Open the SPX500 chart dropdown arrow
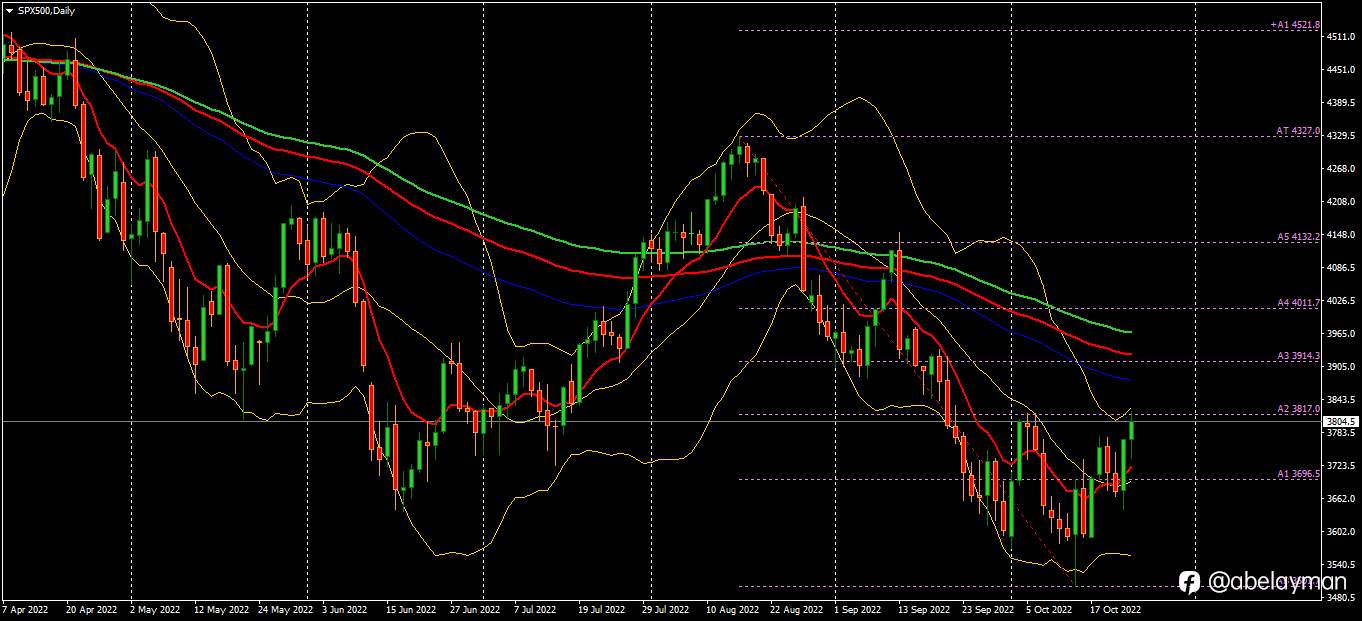This screenshot has height=621, width=1362. (x=9, y=10)
